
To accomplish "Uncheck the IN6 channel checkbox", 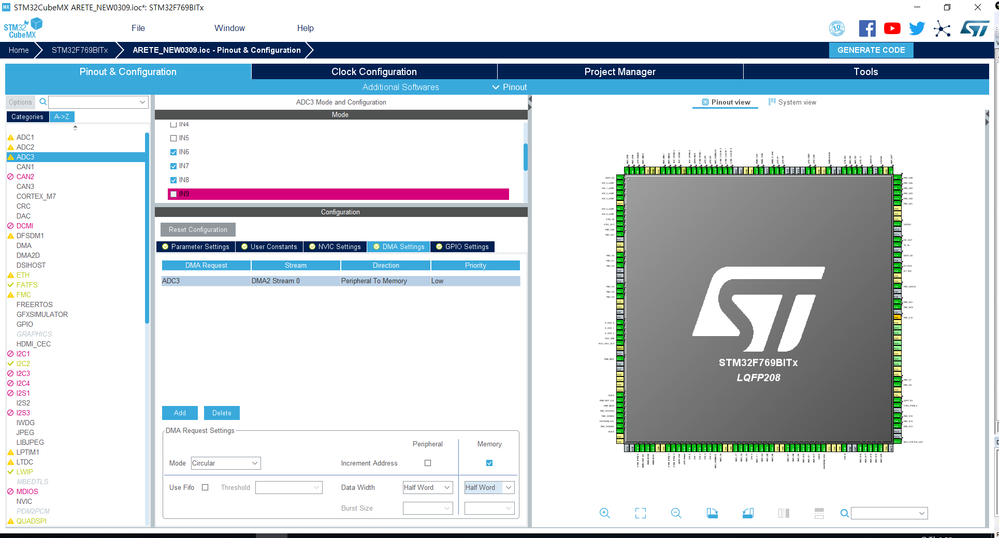I will pyautogui.click(x=173, y=152).
